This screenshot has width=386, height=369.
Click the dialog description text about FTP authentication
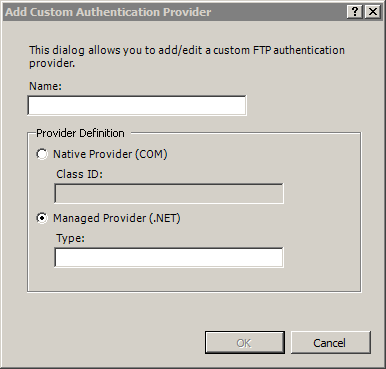point(187,56)
